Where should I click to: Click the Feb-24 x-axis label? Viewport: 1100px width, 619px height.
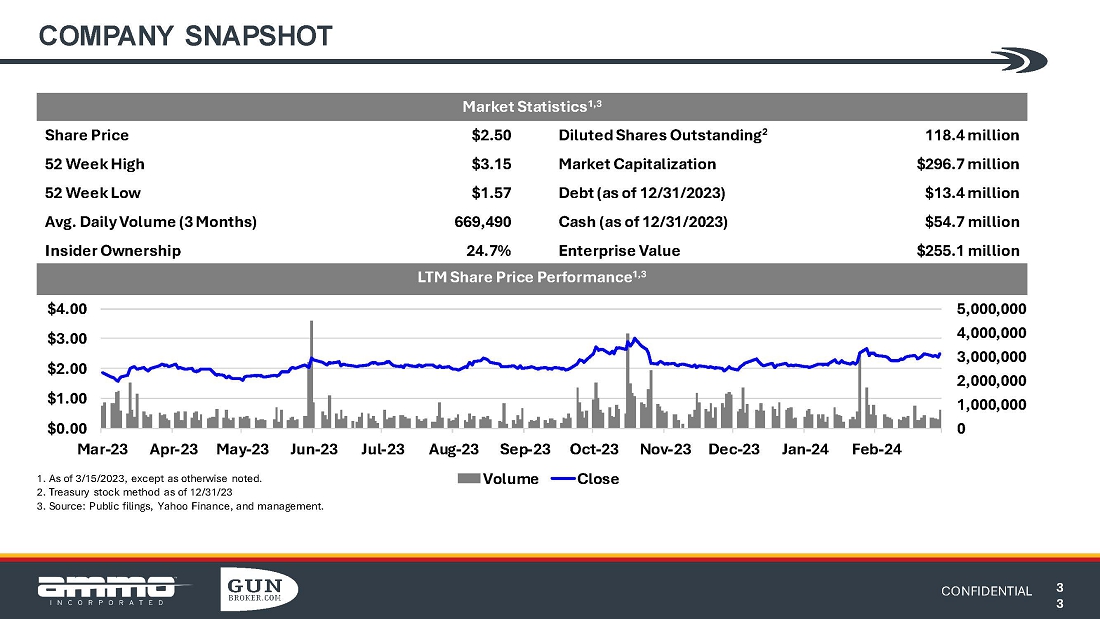coord(876,449)
